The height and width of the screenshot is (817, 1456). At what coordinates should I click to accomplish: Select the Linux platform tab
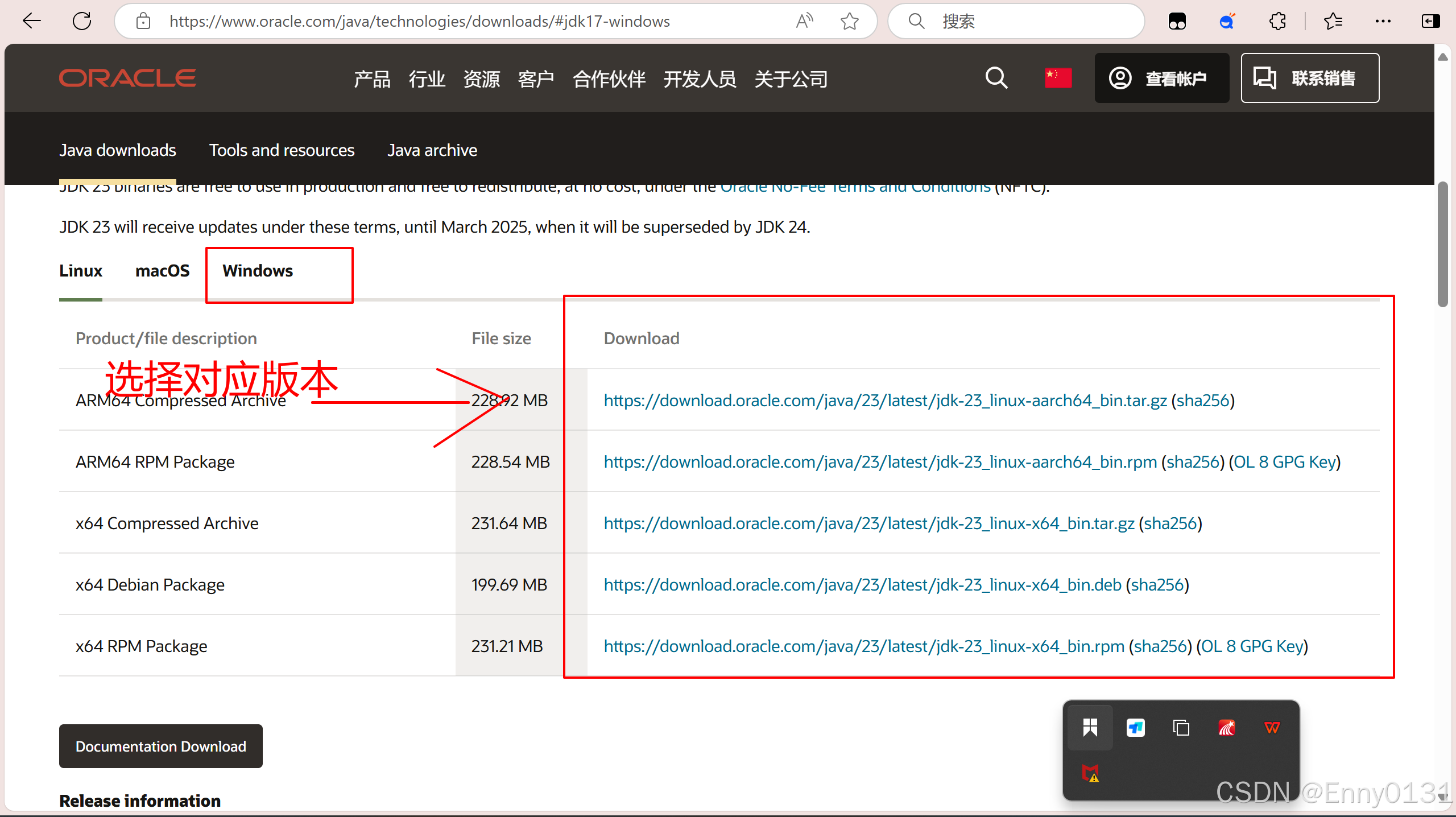coord(81,271)
